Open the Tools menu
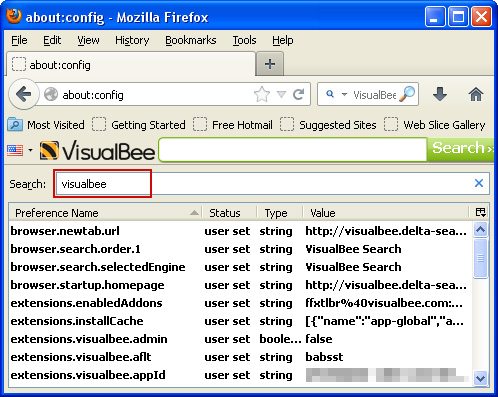498x397 pixels. 244,40
